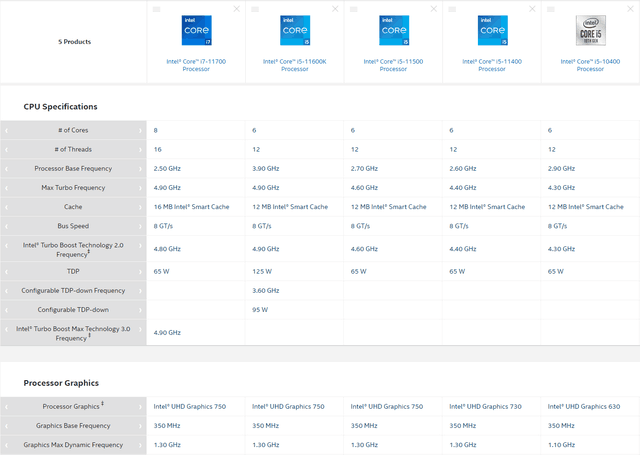Remove the Core i5-11400 column with its X
This screenshot has height=455, width=640.
[532, 9]
